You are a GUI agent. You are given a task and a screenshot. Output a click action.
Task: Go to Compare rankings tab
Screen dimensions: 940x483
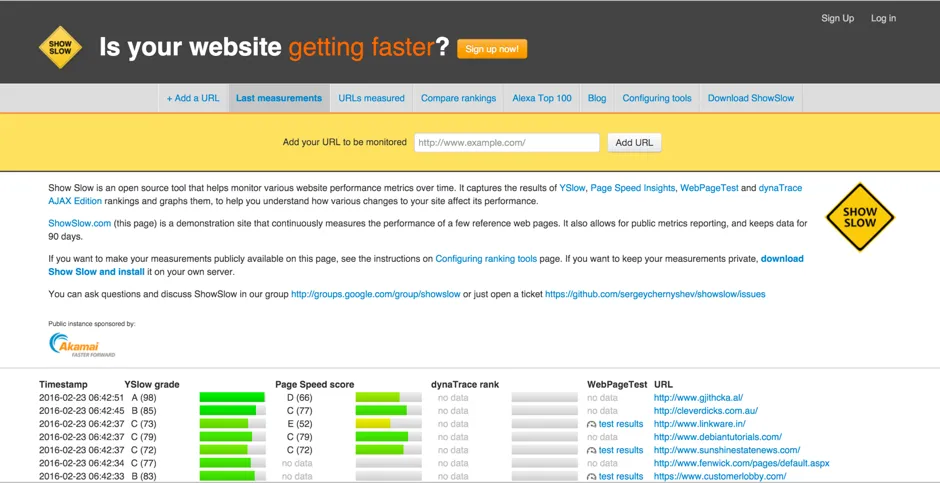click(458, 98)
